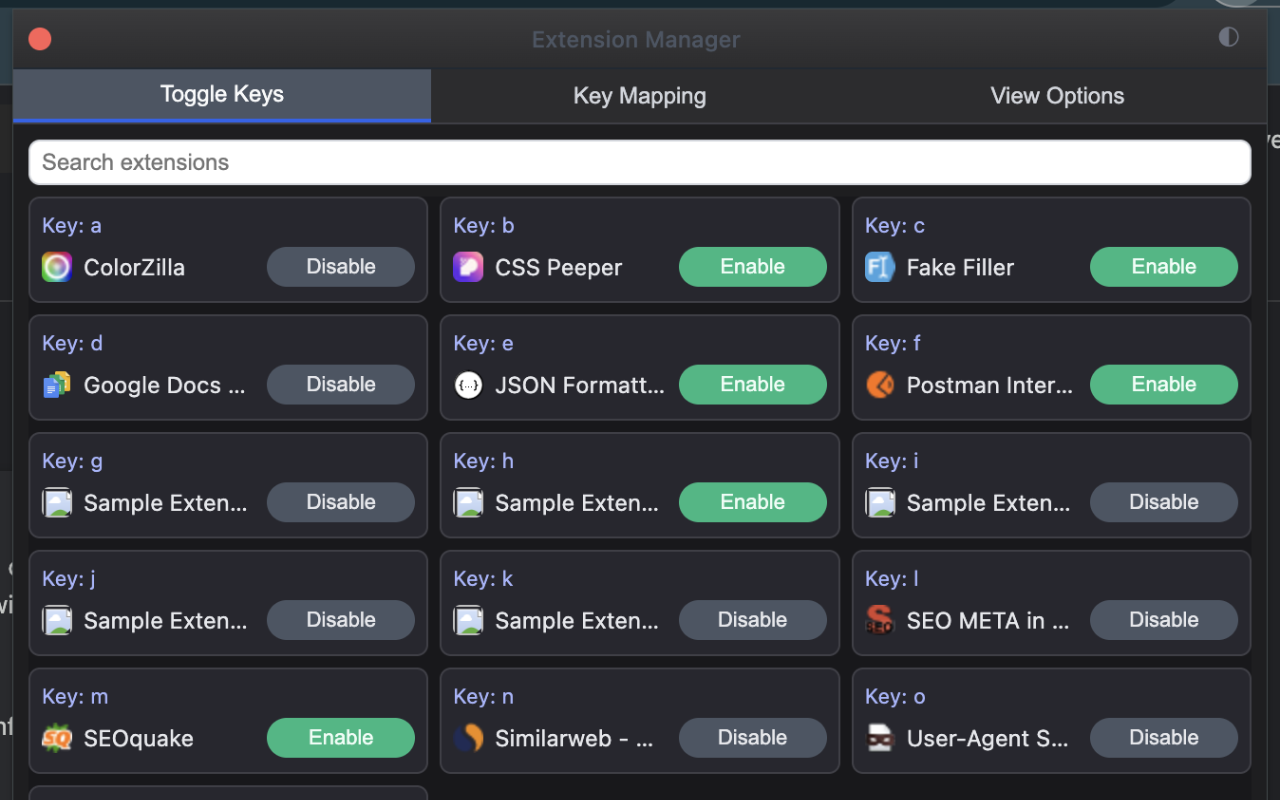The height and width of the screenshot is (800, 1280).
Task: Open the View Options tab
Action: point(1057,96)
